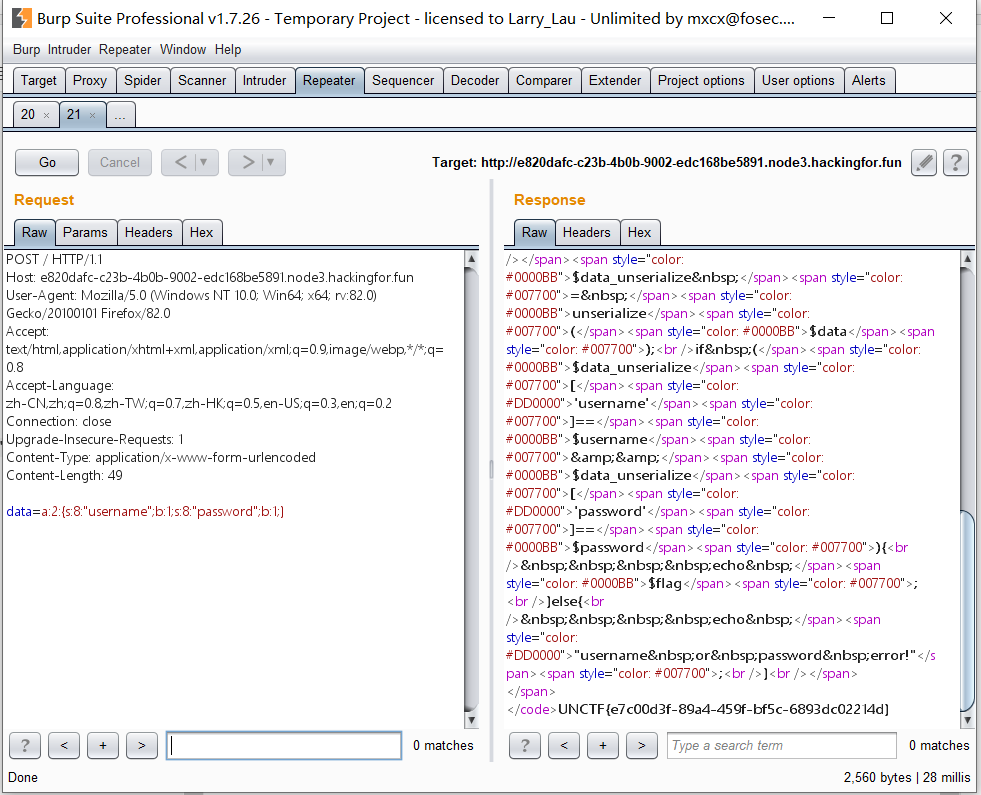Open response search help button
This screenshot has width=981, height=795.
coord(525,746)
